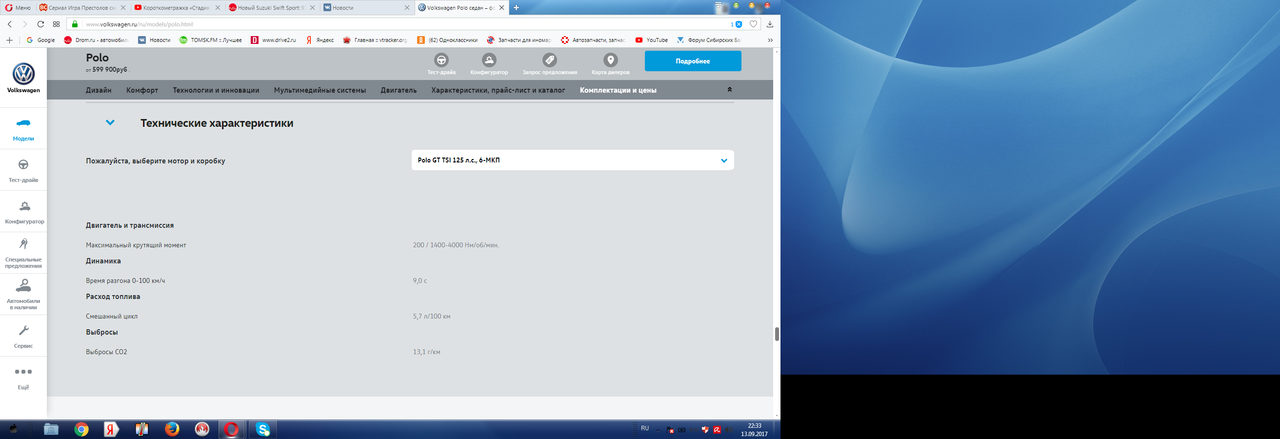Screen dimensions: 1280x439
Task: Click the page vertical scrollbar thumb
Action: click(x=777, y=335)
